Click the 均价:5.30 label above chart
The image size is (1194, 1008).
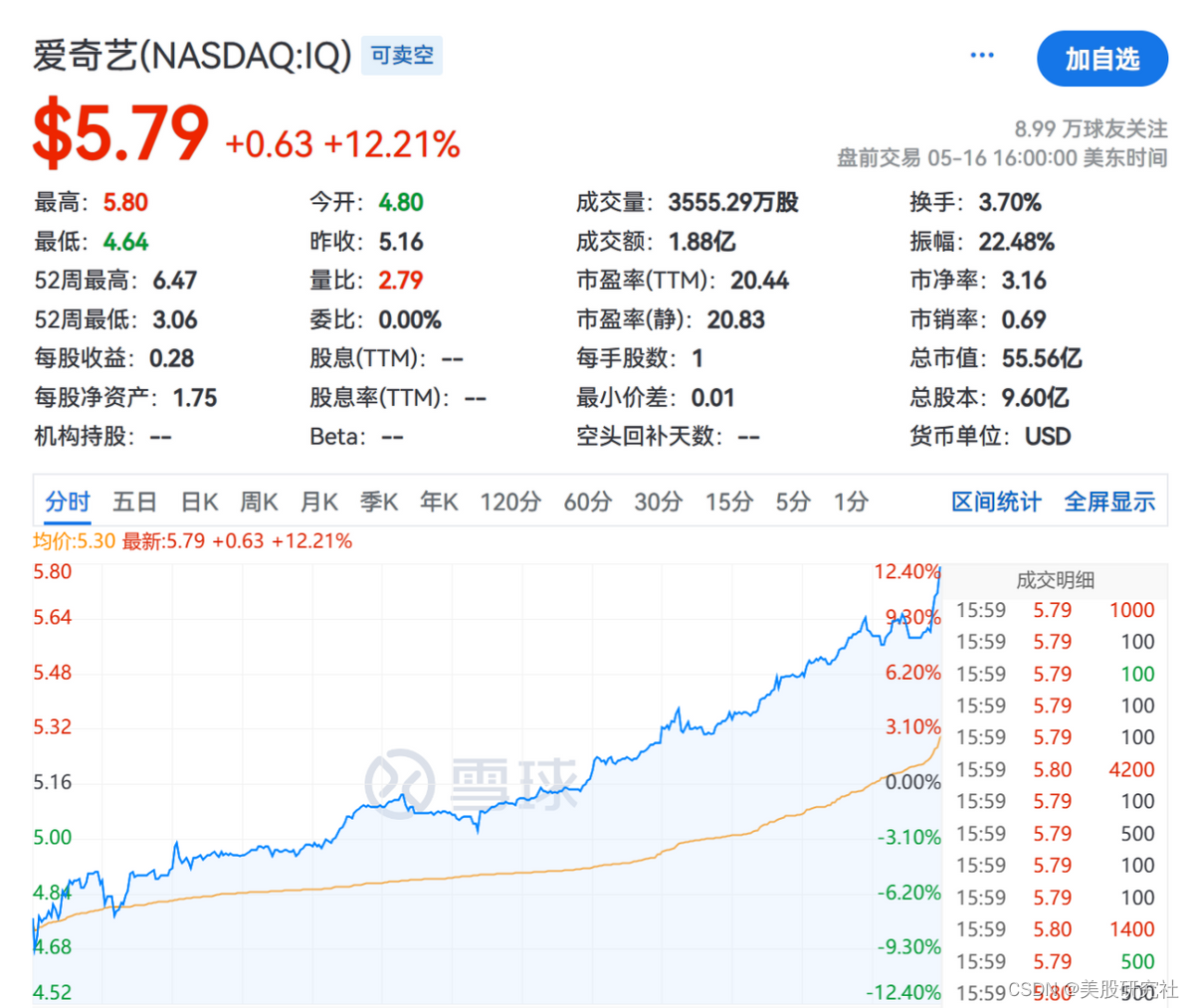(x=74, y=541)
